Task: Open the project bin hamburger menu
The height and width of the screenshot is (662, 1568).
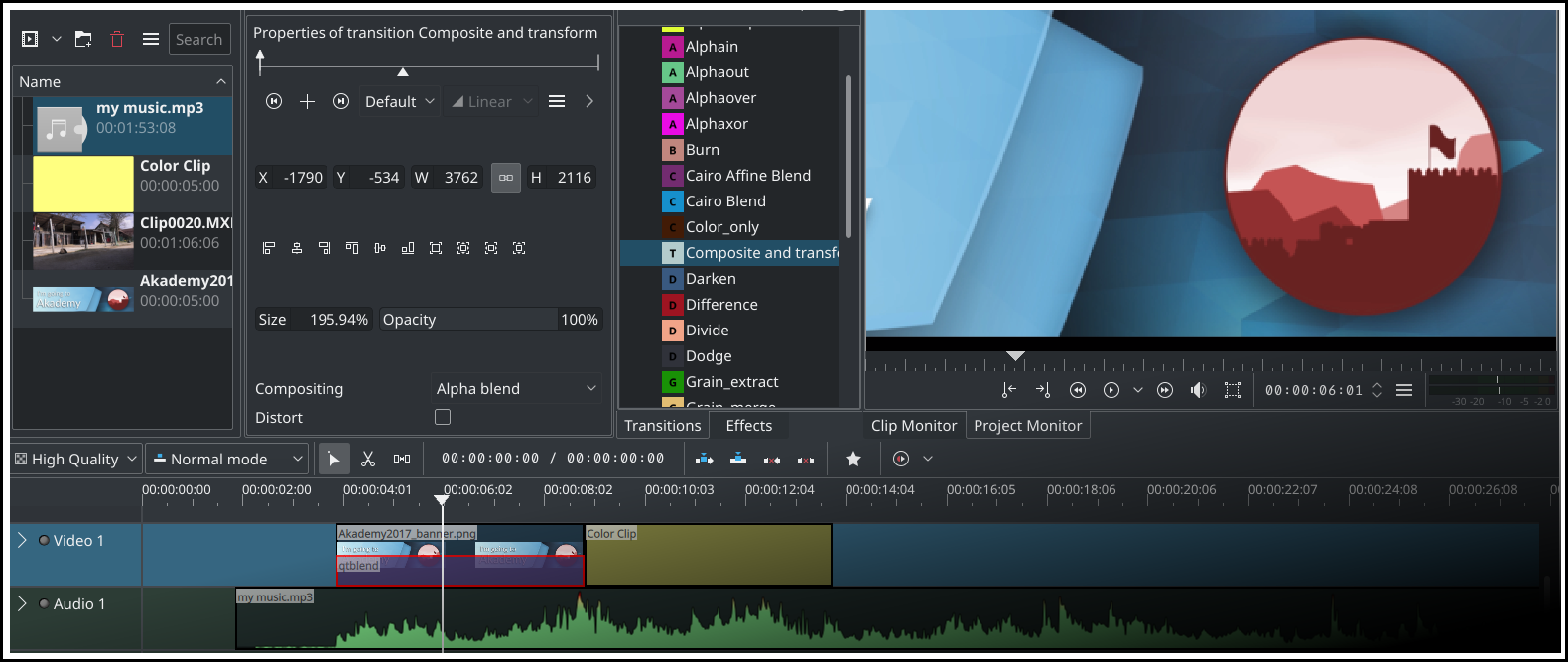Action: click(x=151, y=39)
